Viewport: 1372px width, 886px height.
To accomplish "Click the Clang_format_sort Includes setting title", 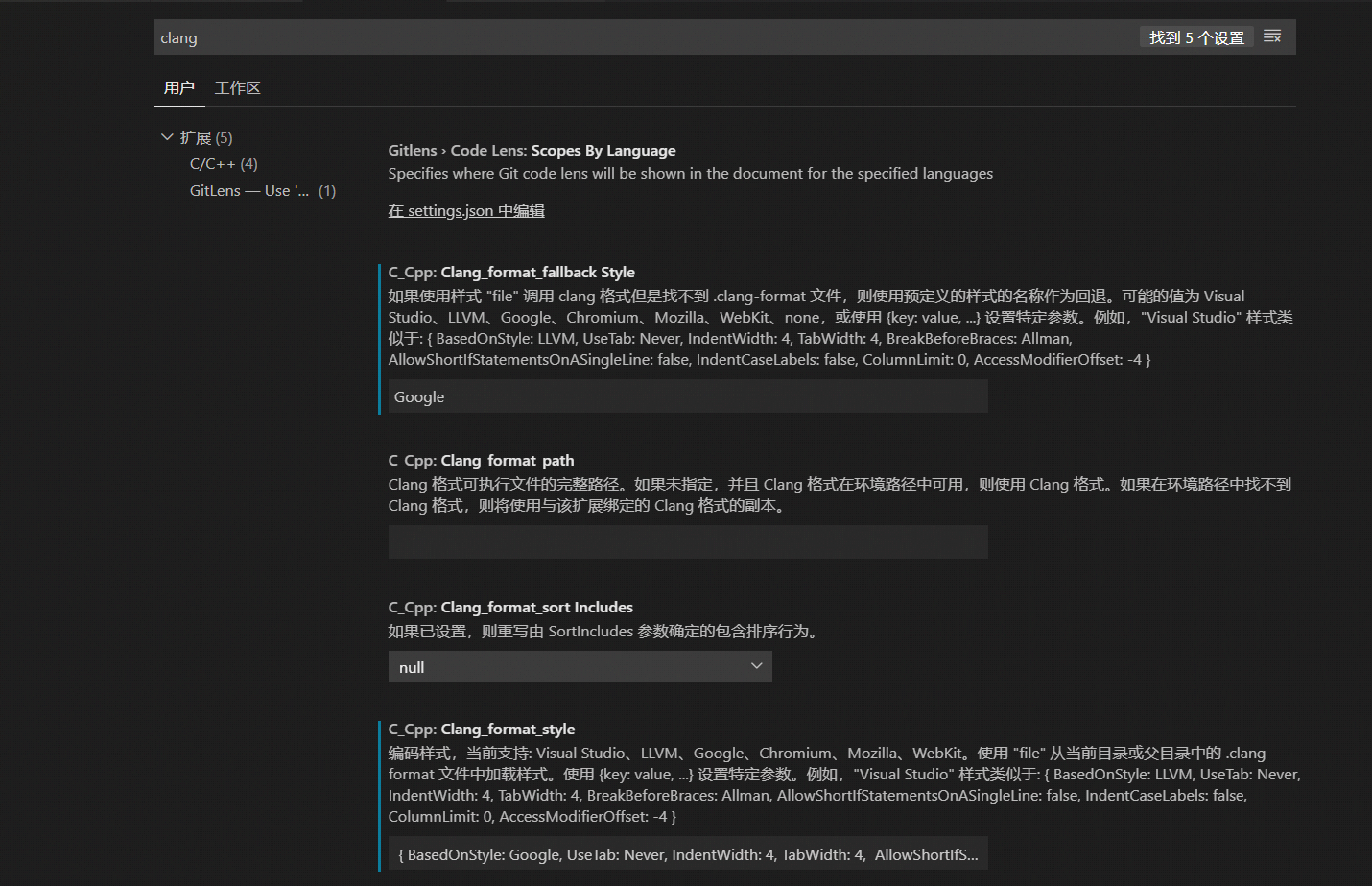I will point(509,607).
